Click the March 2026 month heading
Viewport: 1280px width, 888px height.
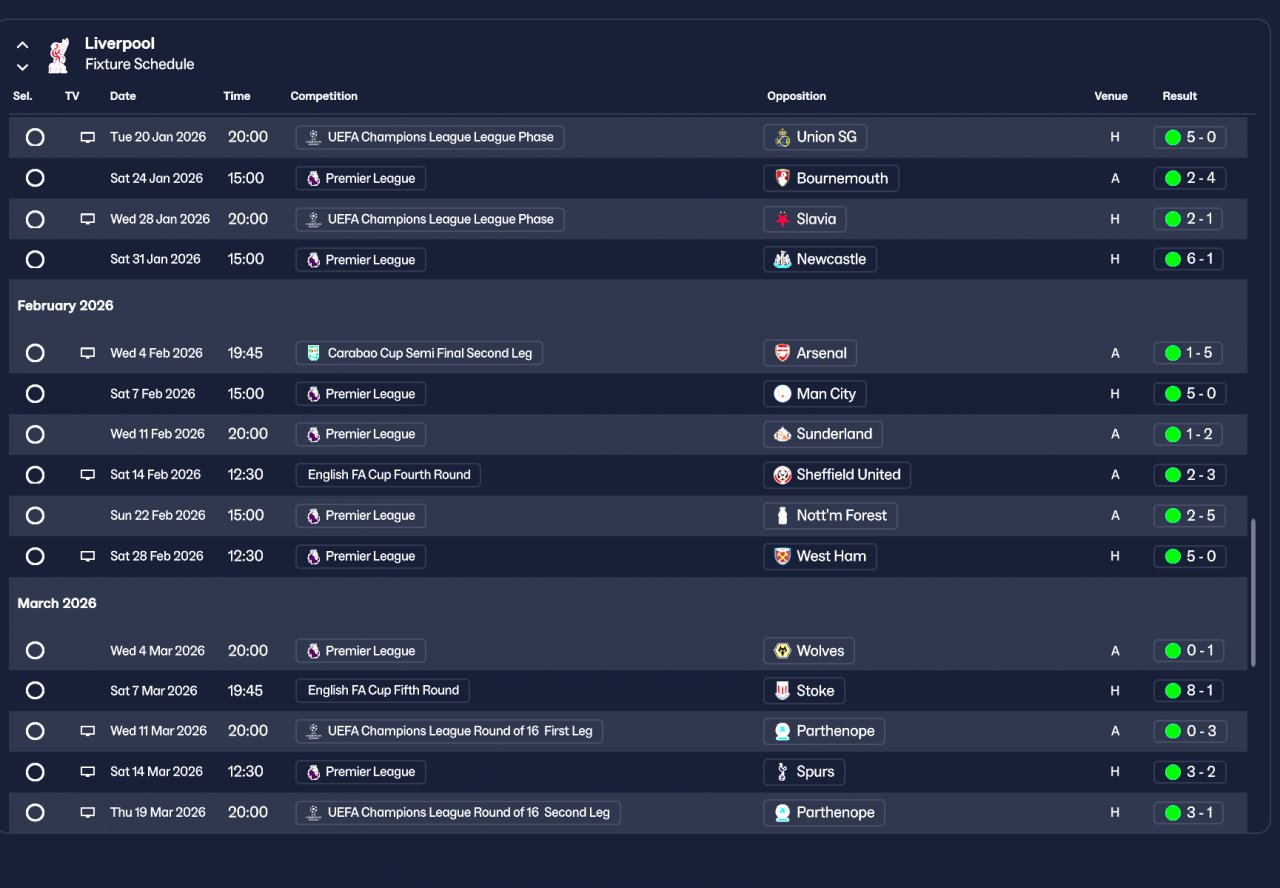click(58, 603)
